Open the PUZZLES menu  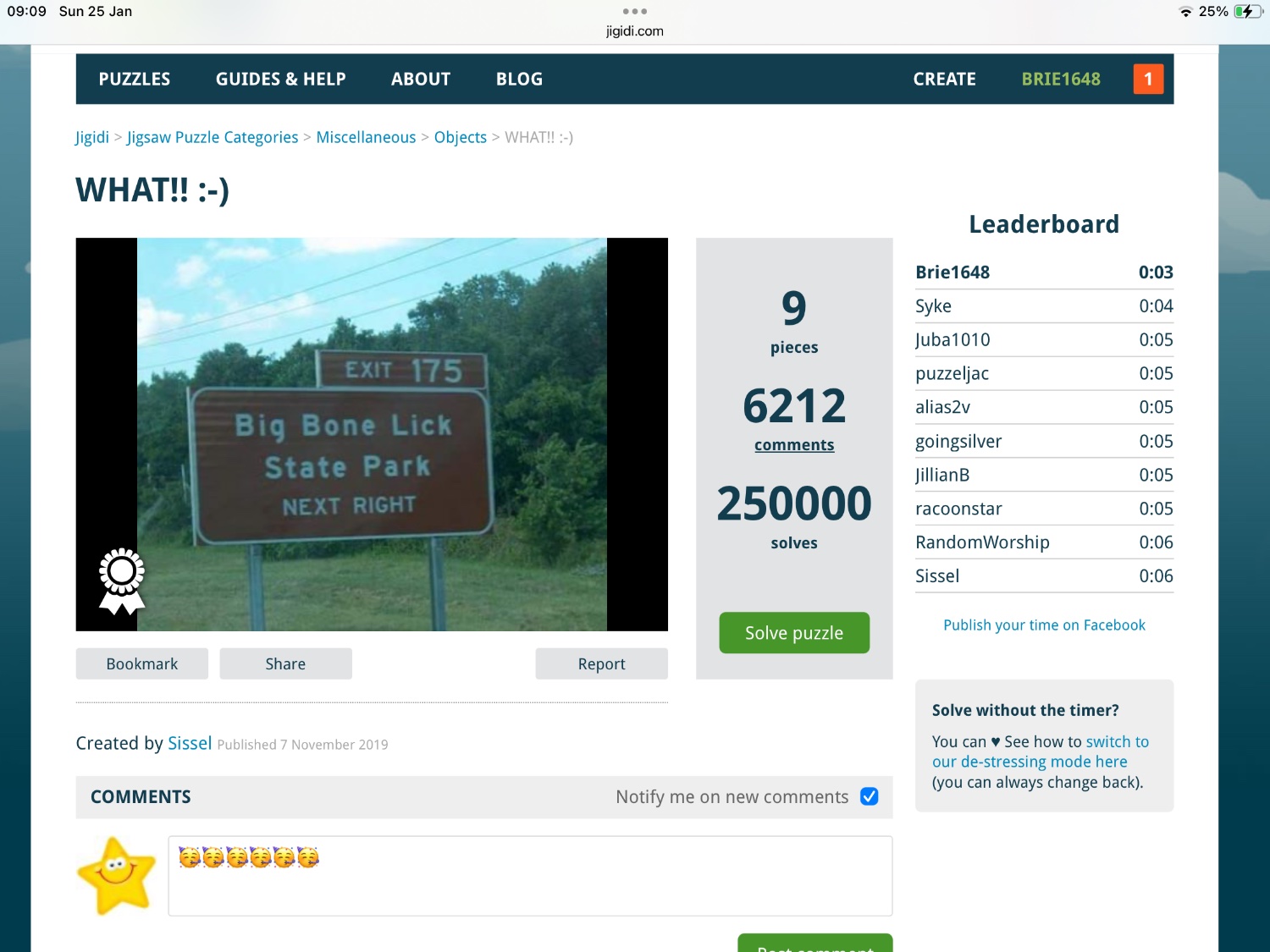click(135, 79)
